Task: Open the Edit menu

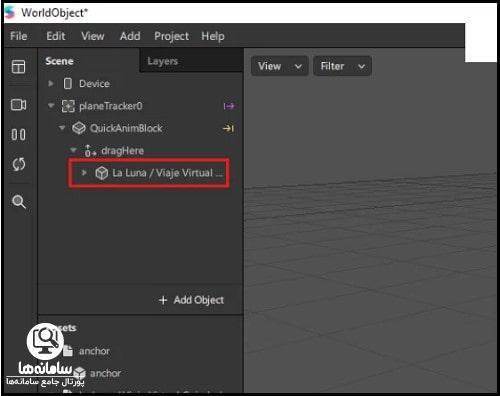Action: click(x=56, y=36)
